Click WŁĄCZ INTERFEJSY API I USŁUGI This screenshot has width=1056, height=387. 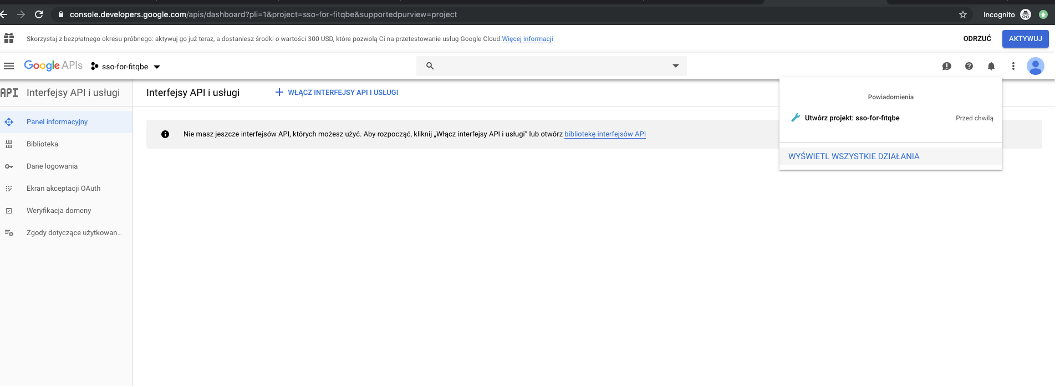click(x=337, y=92)
